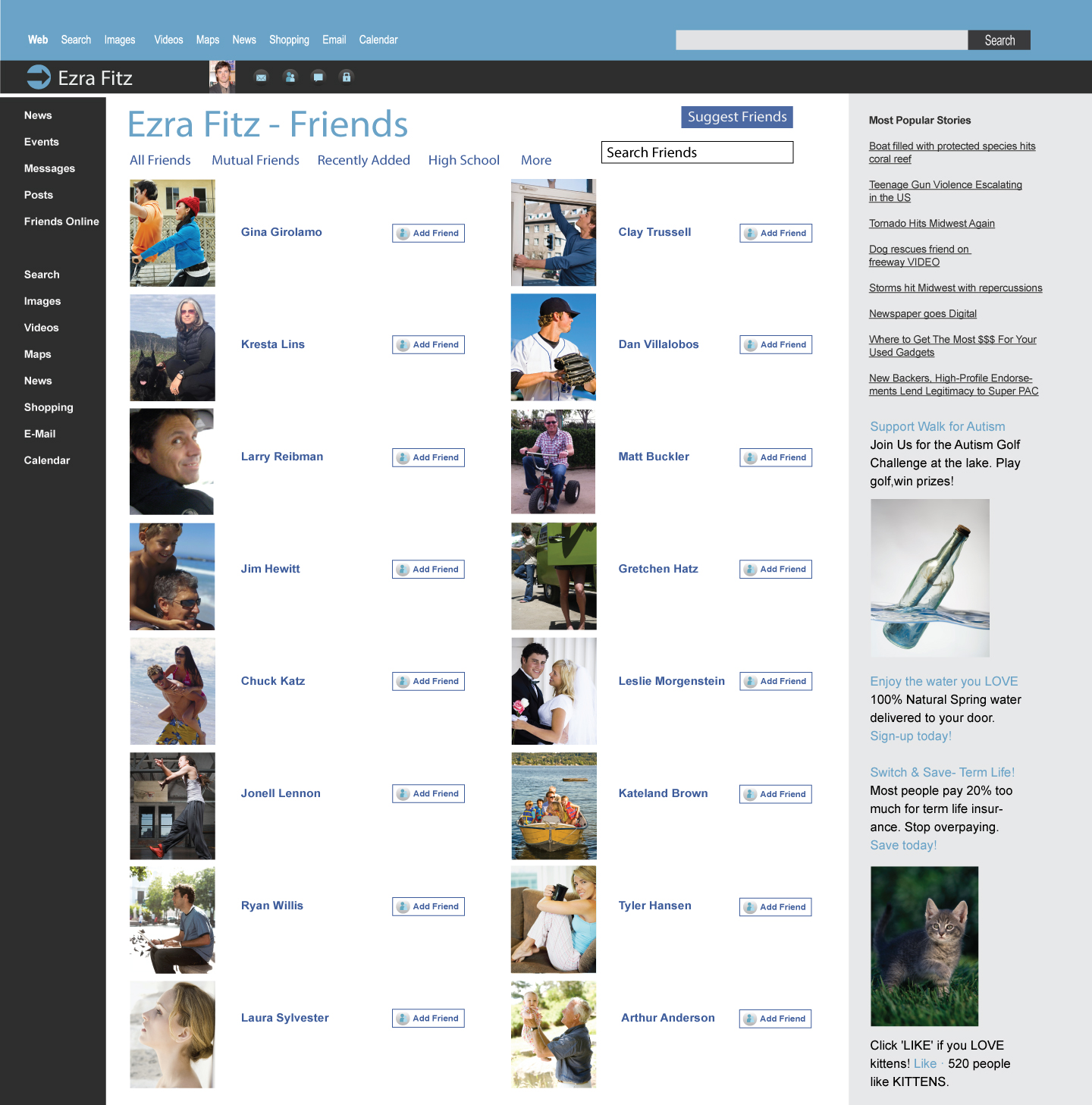The height and width of the screenshot is (1105, 1092).
Task: Click Add Friend next to Dan Villalobos
Action: (x=776, y=344)
